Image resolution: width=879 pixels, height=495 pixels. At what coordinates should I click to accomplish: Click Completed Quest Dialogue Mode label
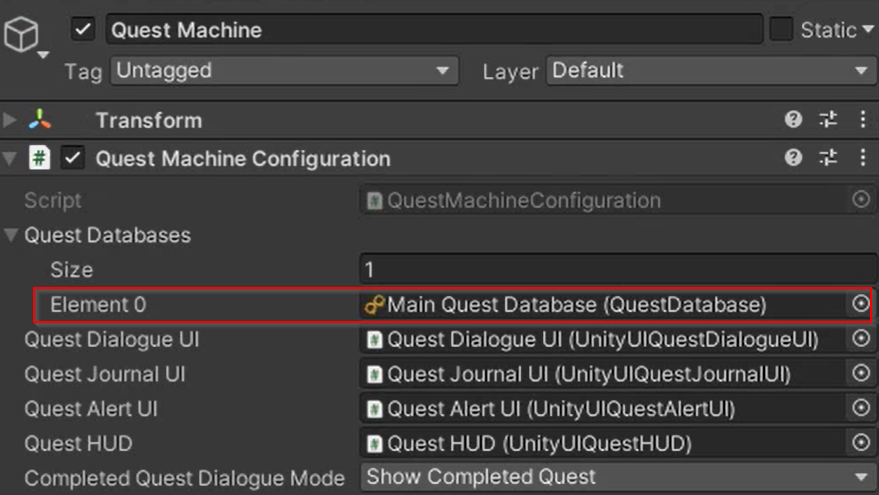point(184,478)
